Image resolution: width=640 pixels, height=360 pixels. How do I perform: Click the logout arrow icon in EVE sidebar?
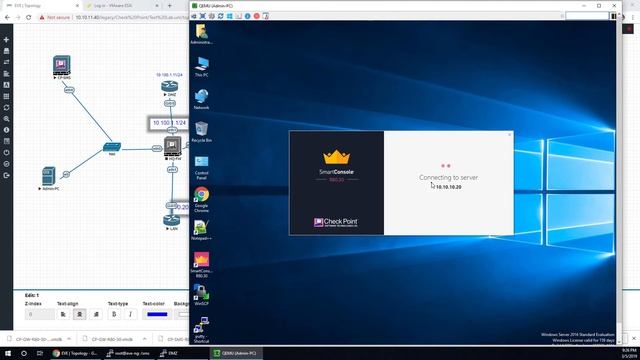point(6,175)
